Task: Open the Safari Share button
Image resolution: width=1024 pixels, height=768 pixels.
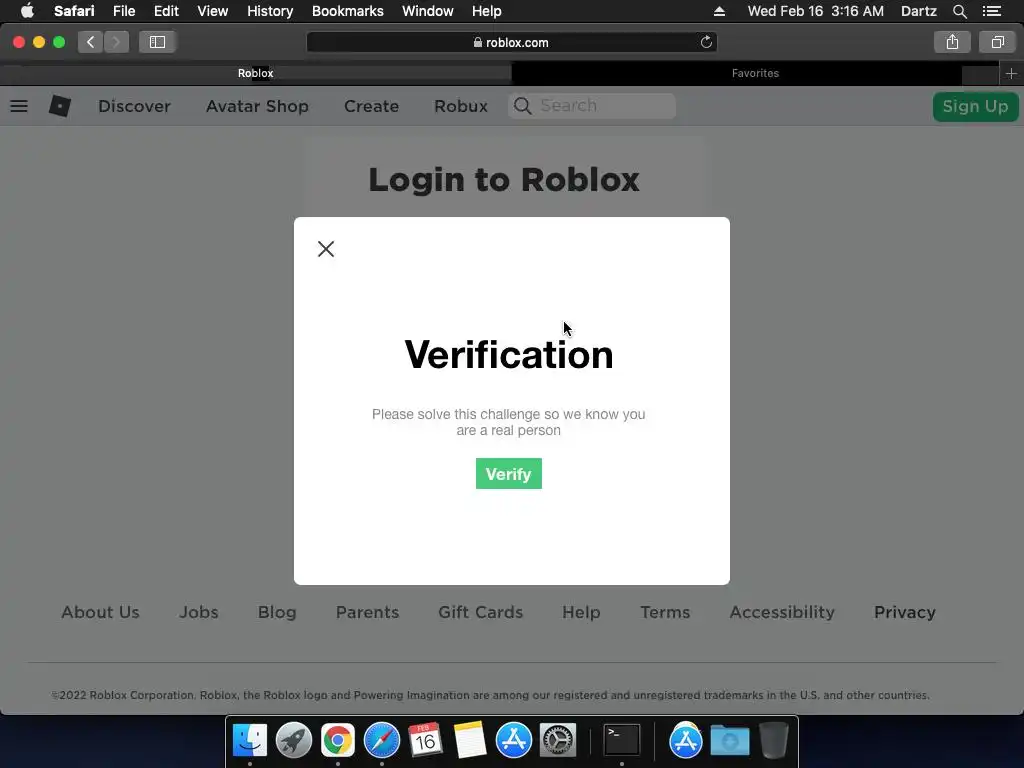Action: (952, 42)
